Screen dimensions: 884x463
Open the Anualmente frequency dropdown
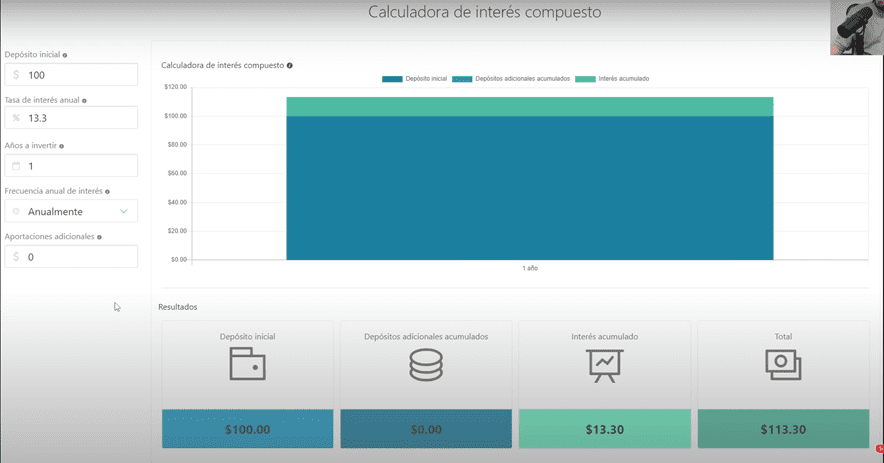(70, 211)
